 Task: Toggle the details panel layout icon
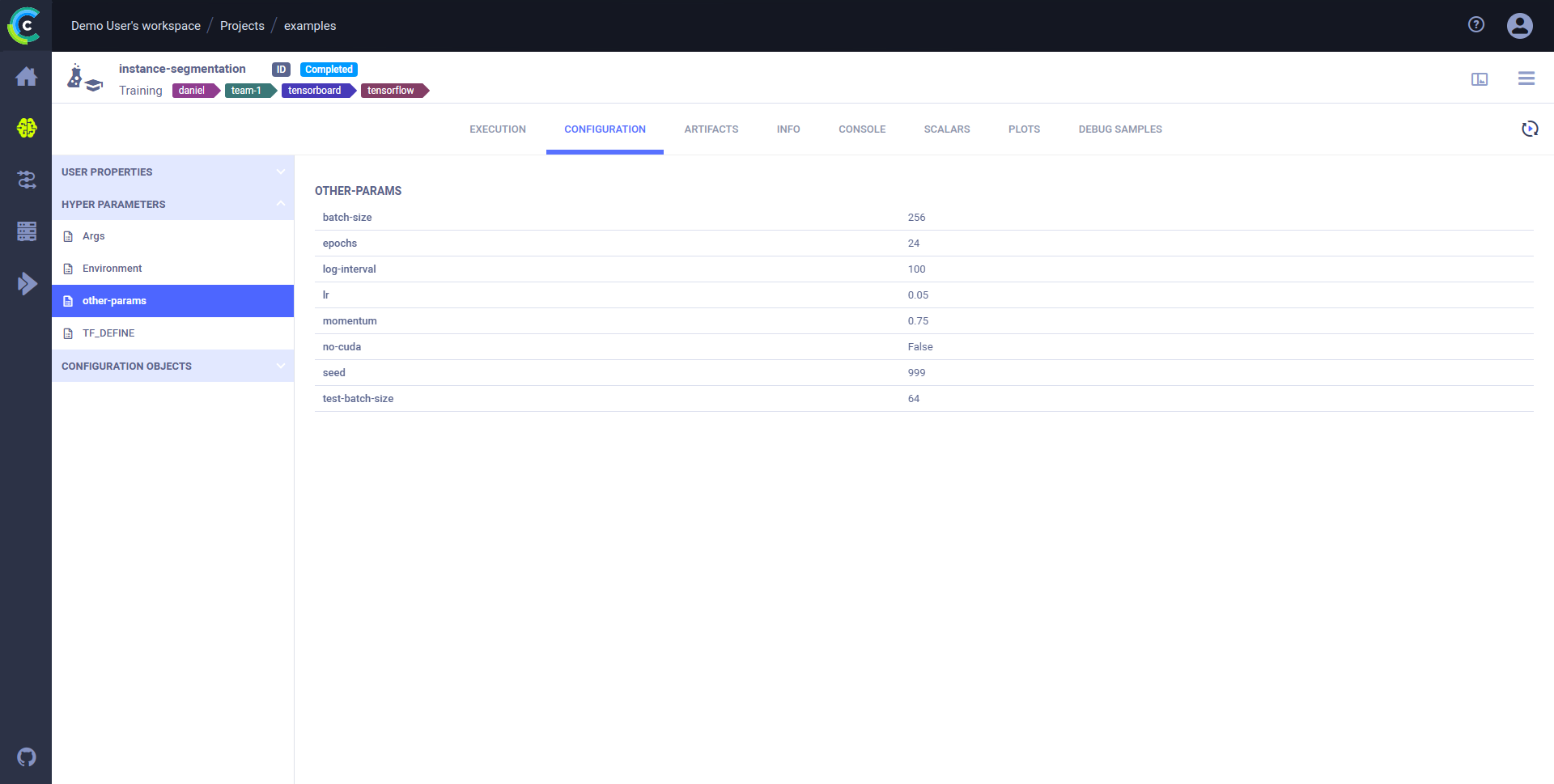(x=1480, y=78)
